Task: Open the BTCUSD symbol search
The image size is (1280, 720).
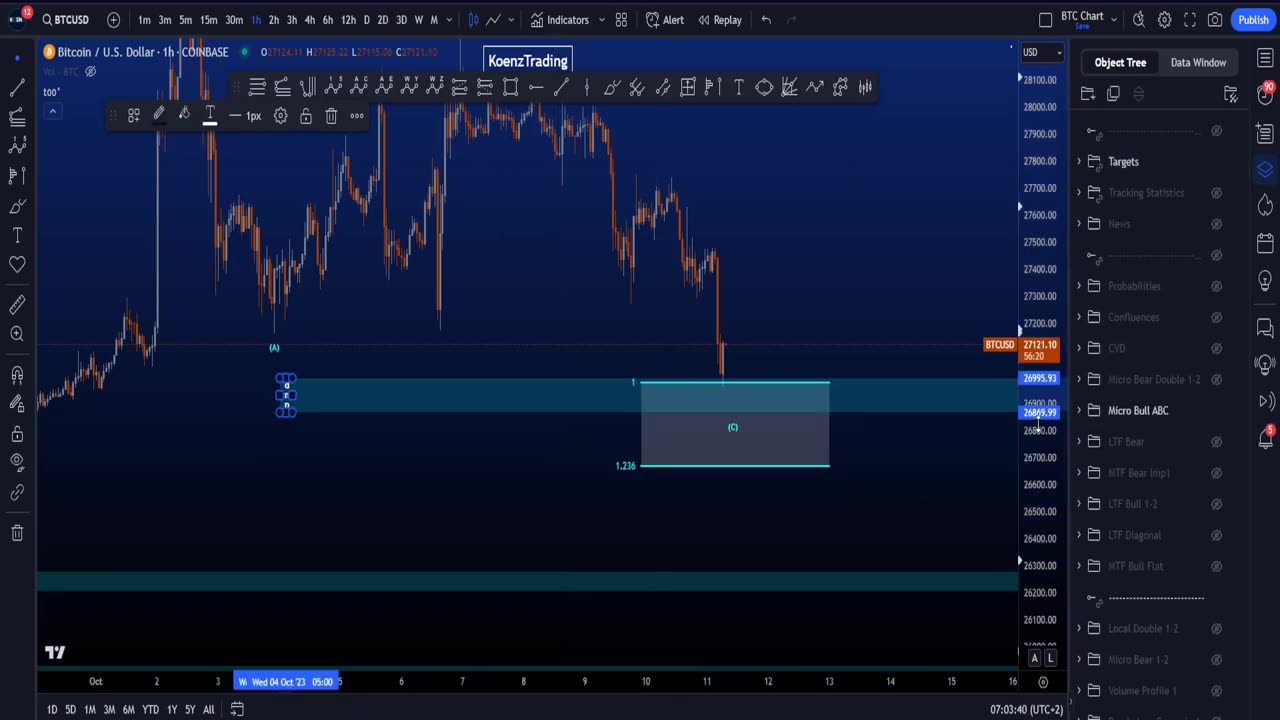Action: coord(66,20)
